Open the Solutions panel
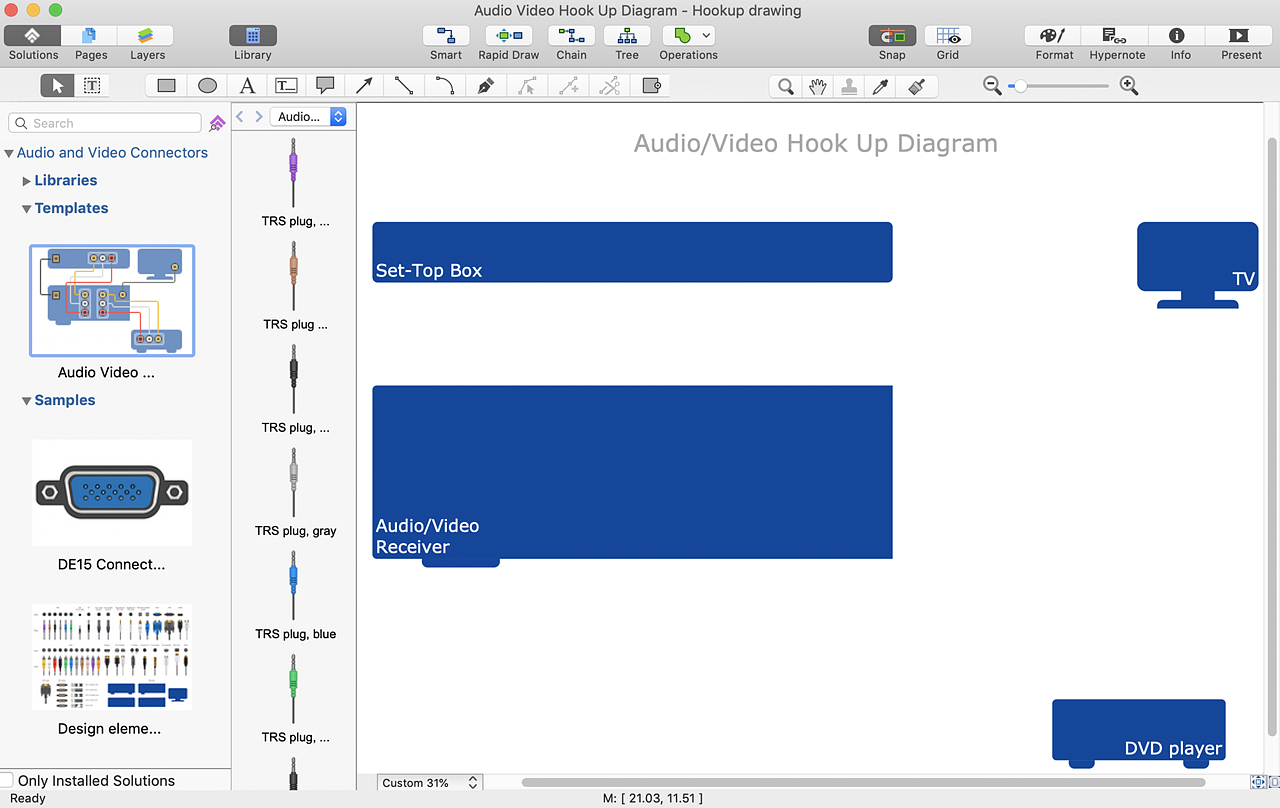Viewport: 1280px width, 808px height. 33,36
